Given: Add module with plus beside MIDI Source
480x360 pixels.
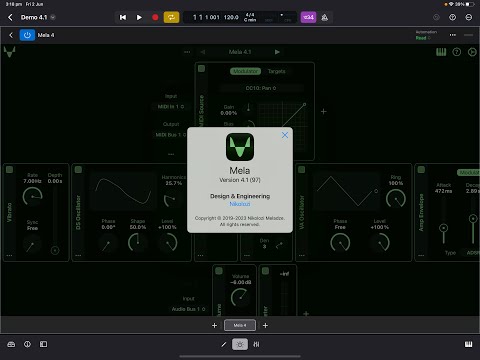Looking at the screenshot, I should [x=323, y=111].
